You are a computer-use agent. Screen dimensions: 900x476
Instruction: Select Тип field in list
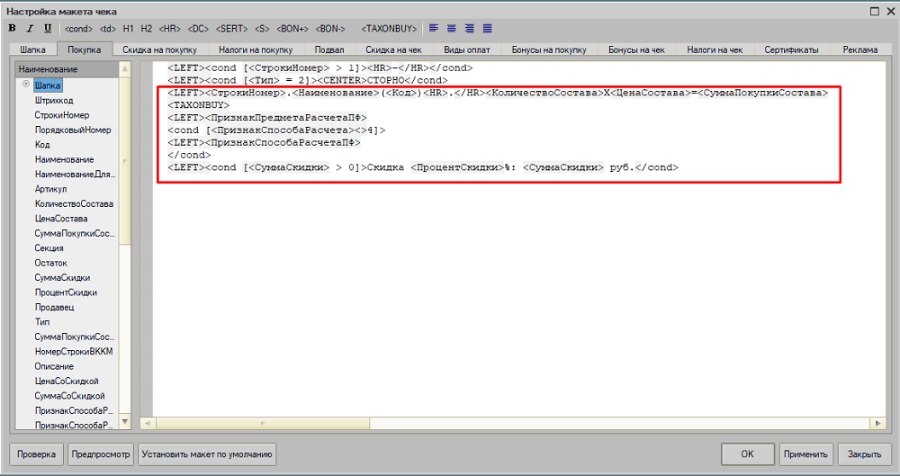(x=42, y=322)
